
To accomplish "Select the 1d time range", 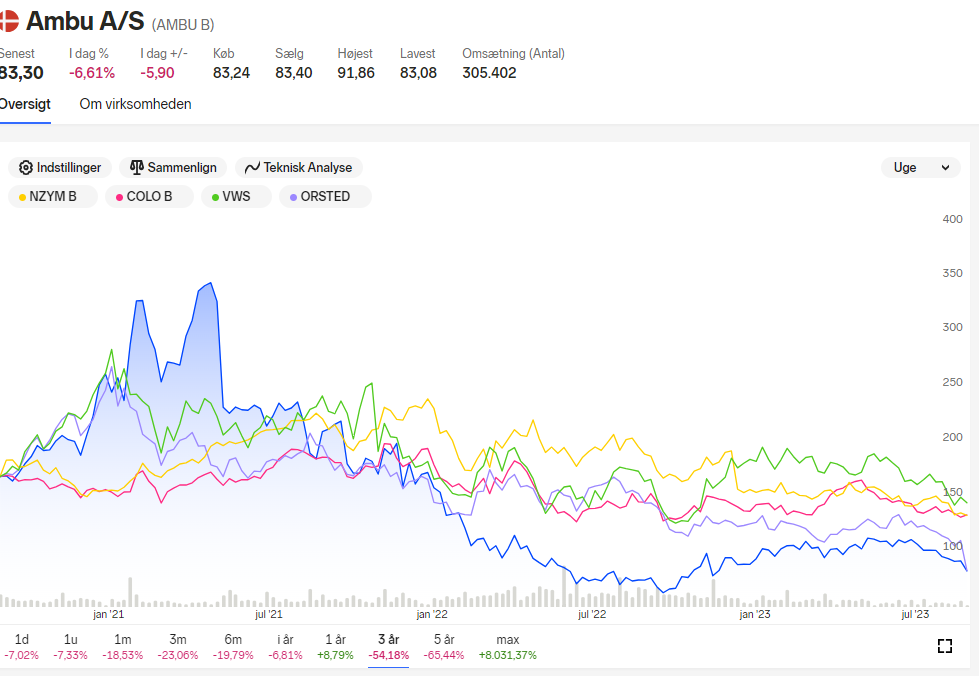I will pyautogui.click(x=21, y=647).
